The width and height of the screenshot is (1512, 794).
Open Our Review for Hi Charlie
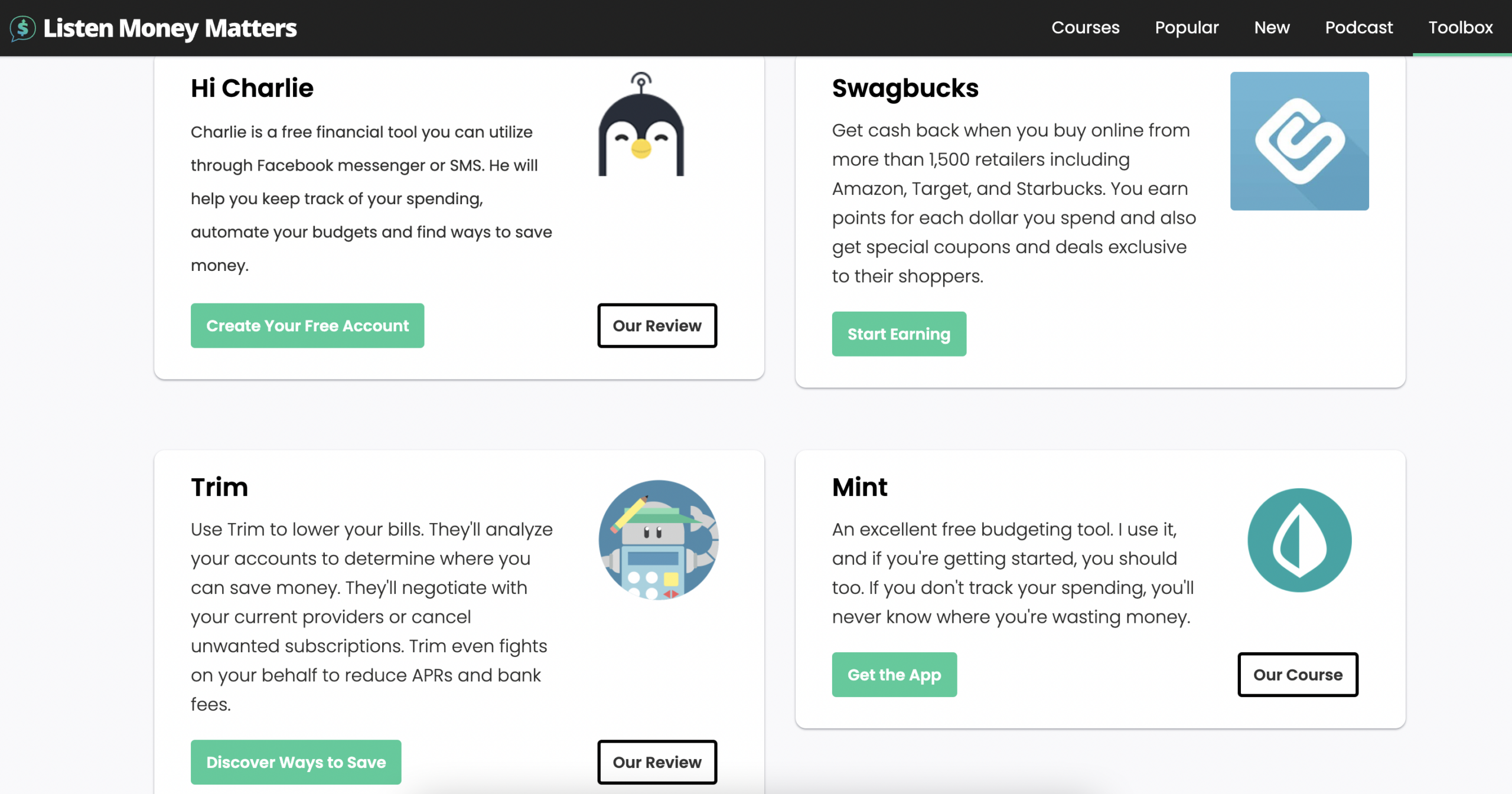tap(657, 325)
